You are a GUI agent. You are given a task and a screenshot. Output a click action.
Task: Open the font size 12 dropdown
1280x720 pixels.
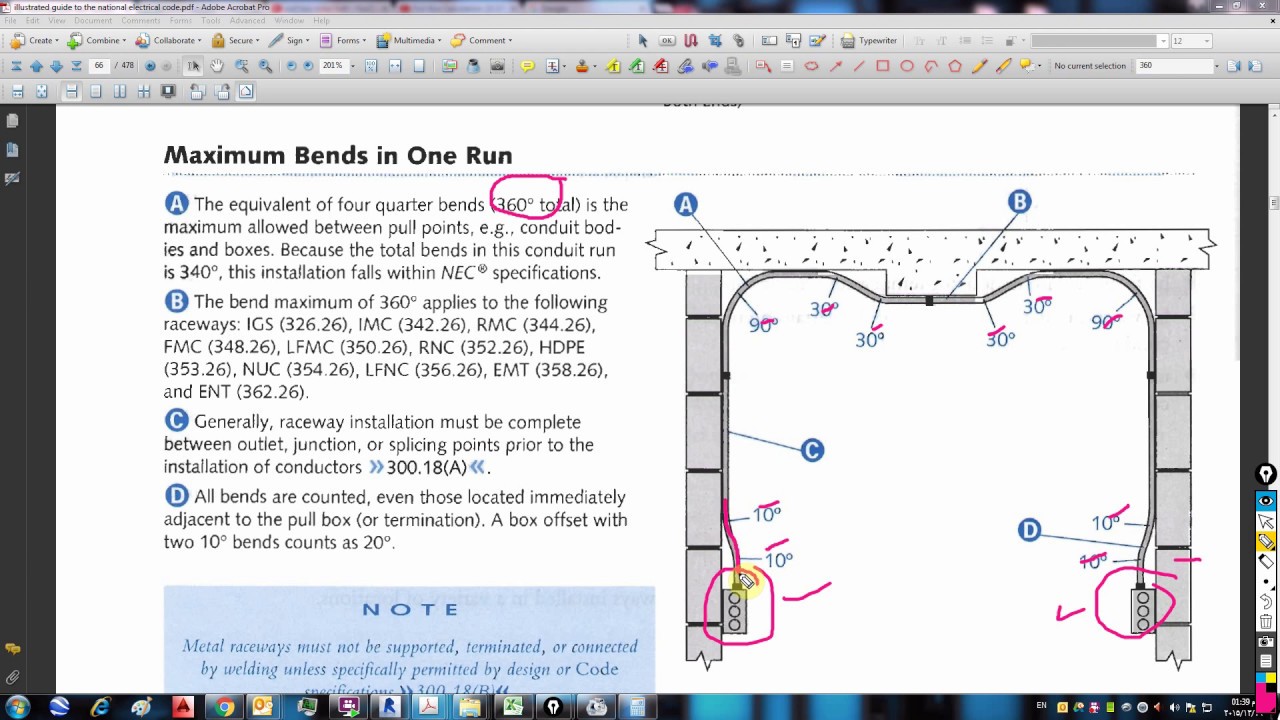(x=1206, y=41)
